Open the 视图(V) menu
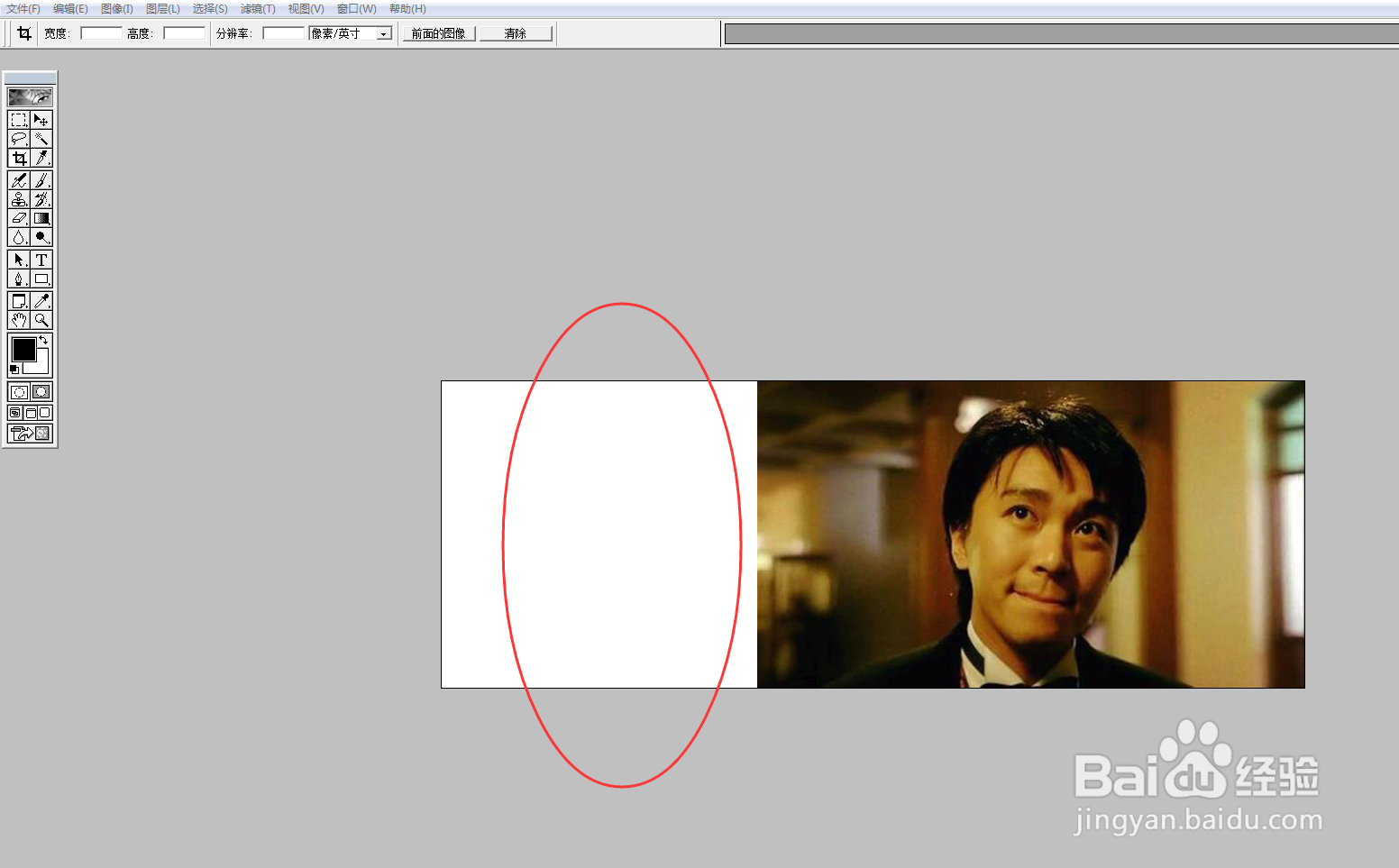 tap(306, 9)
